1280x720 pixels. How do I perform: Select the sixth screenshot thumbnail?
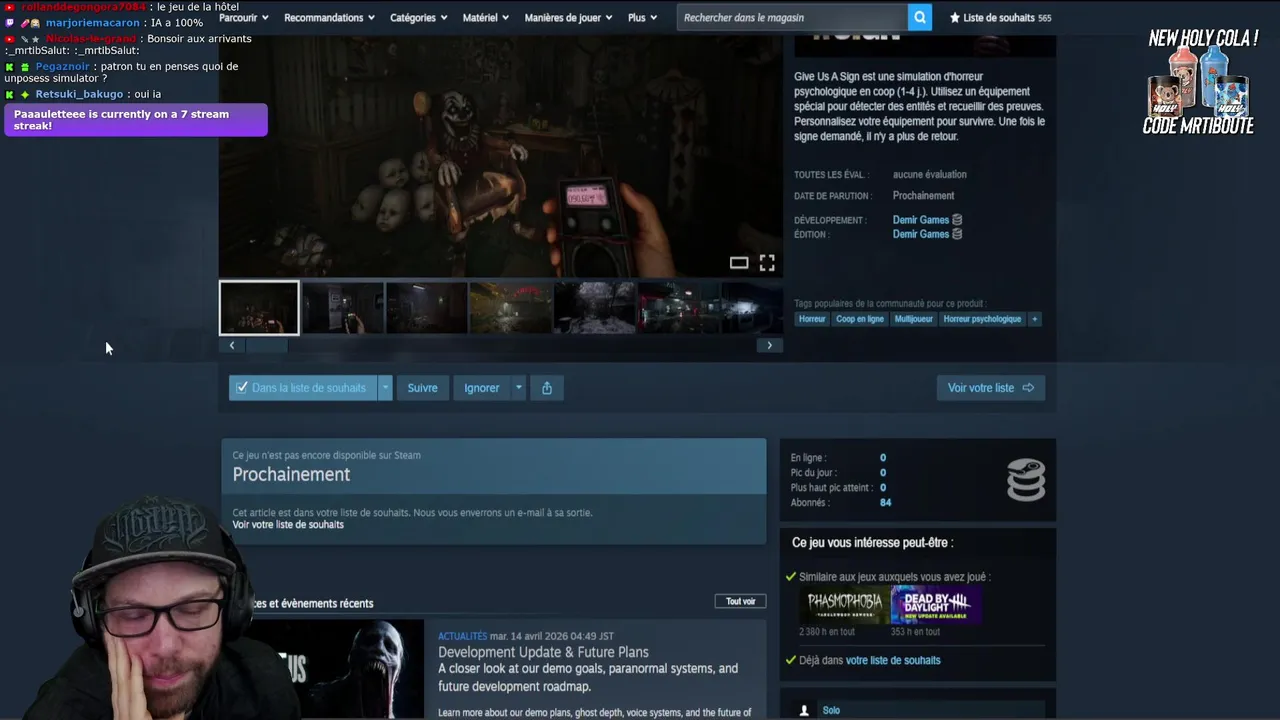click(x=679, y=308)
